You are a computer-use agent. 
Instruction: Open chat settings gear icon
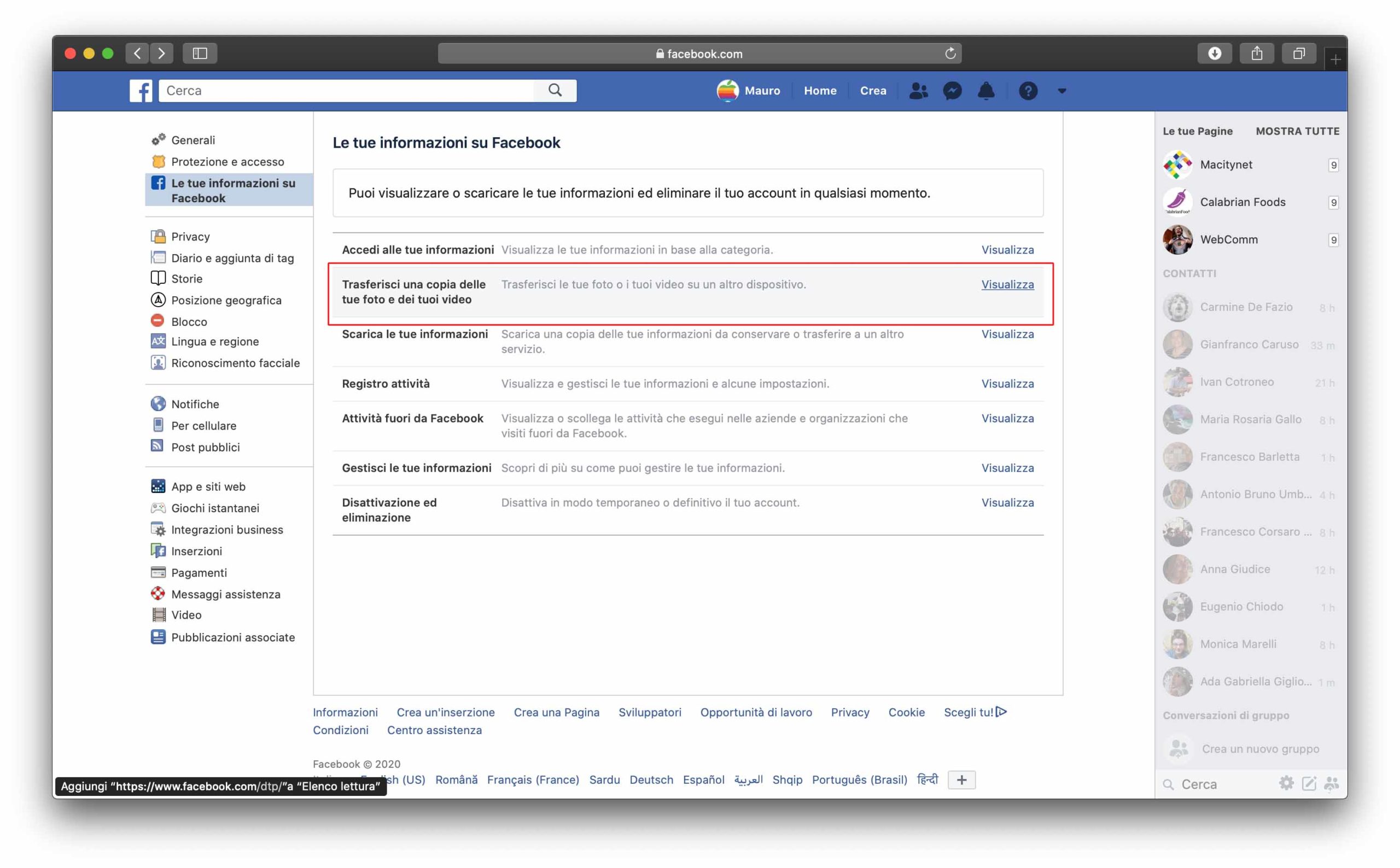1286,783
